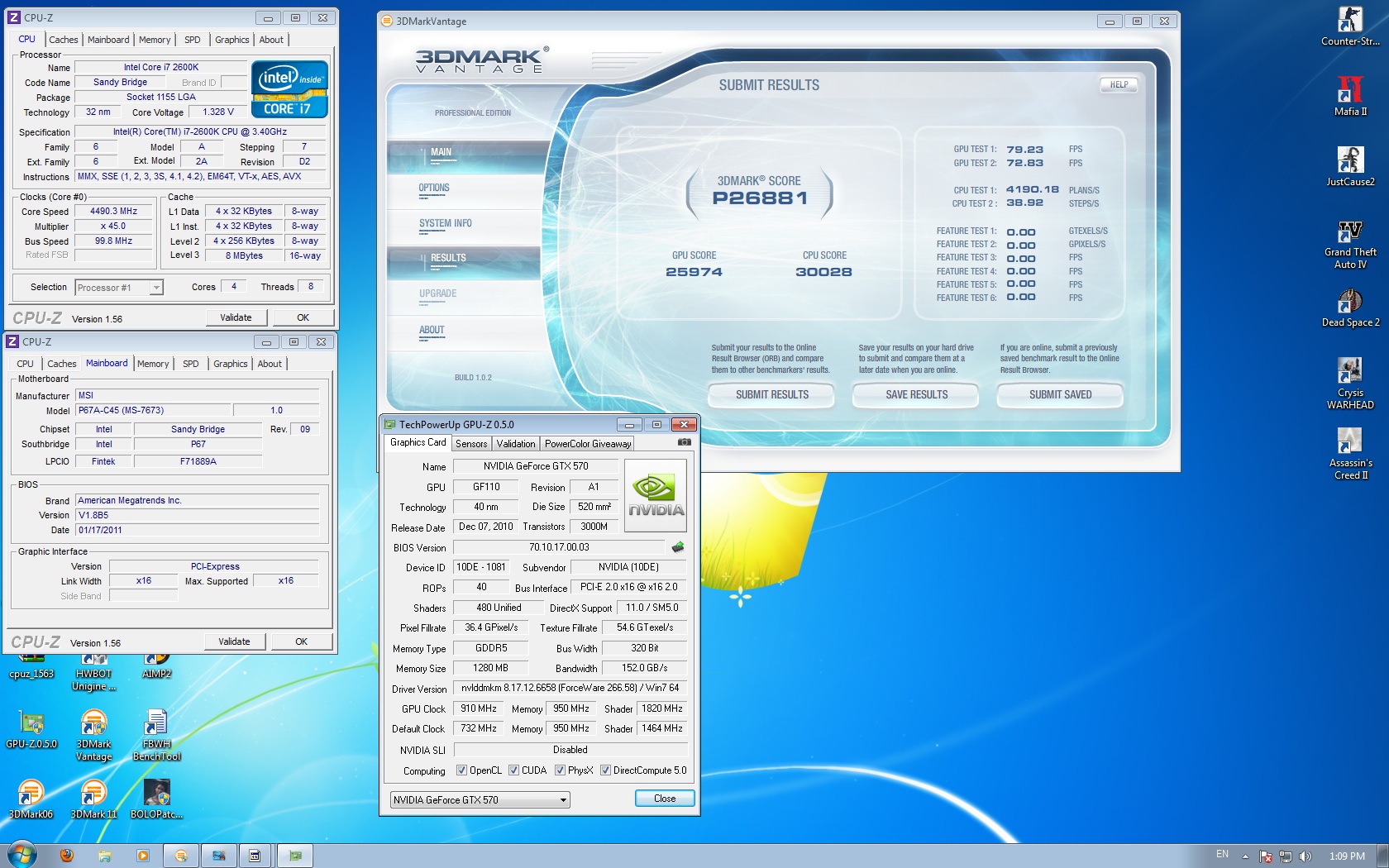Screen dimensions: 1389x868
Task: Select the BOLOPatch desktop icon
Action: coord(156,799)
